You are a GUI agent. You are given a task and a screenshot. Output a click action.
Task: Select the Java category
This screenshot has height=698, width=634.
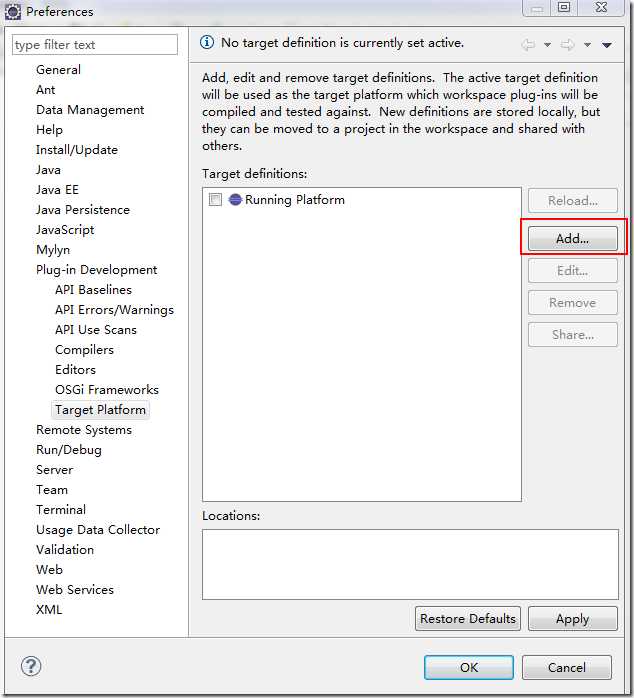coord(48,170)
